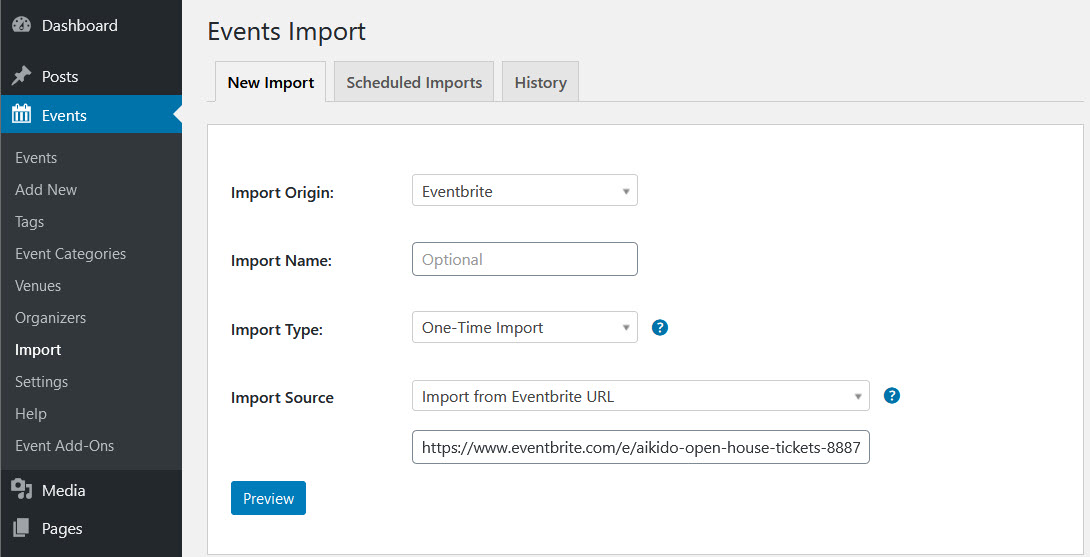Viewport: 1090px width, 557px height.
Task: Open the Import Origin Eventbrite dropdown
Action: coord(524,191)
